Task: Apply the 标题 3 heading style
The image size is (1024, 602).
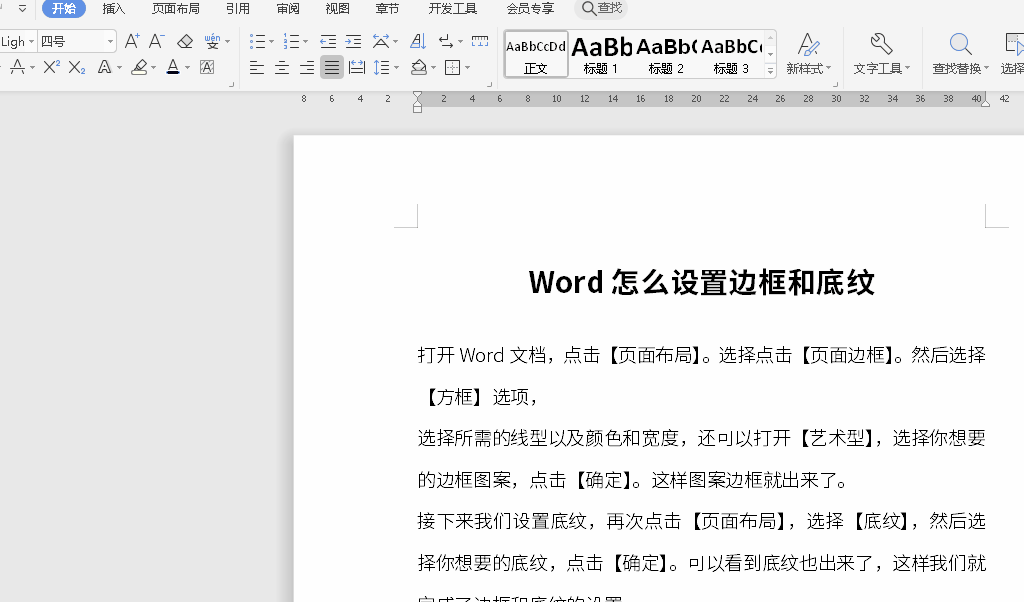Action: point(731,54)
